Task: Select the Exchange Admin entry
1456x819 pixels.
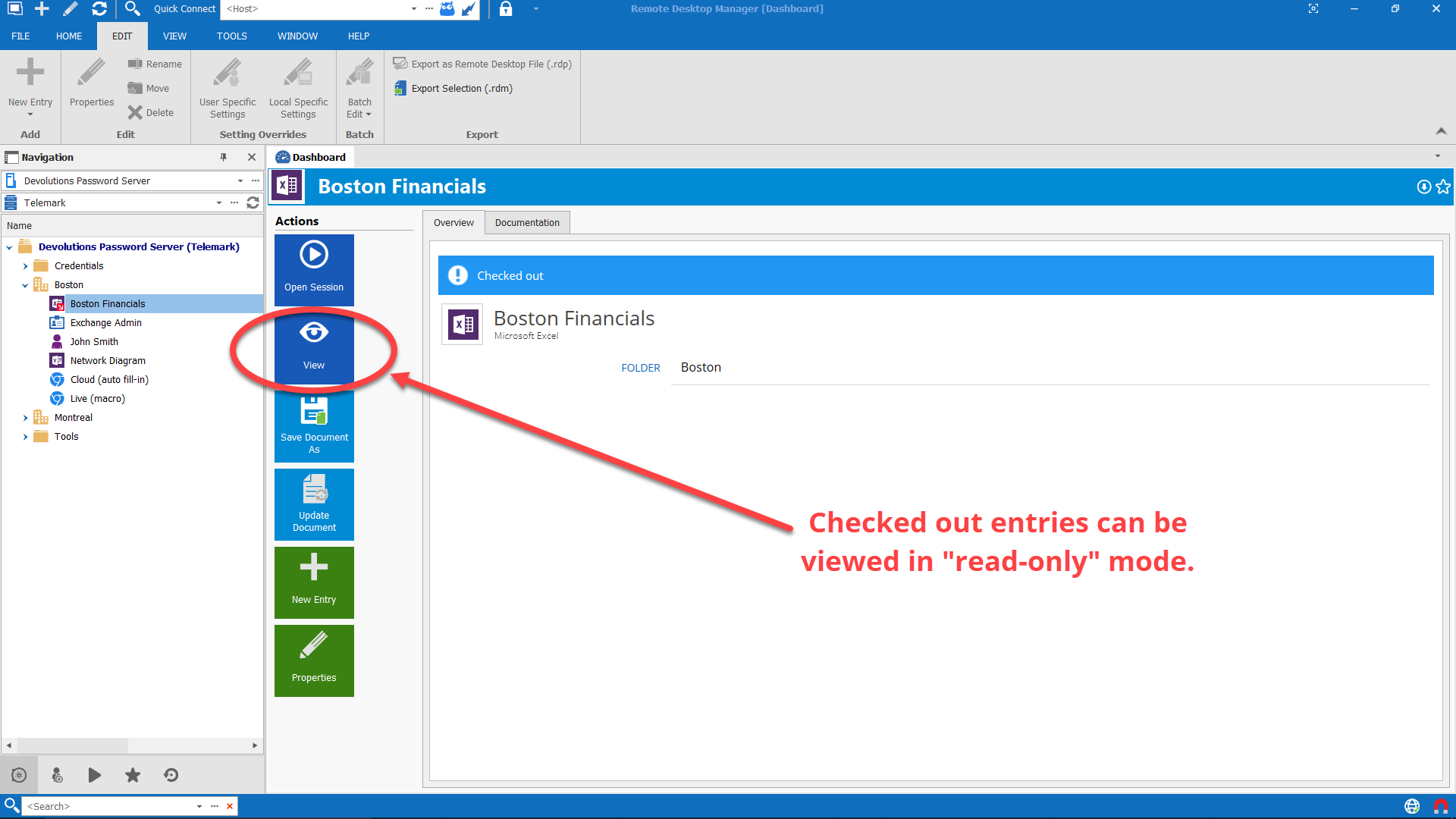Action: pos(105,323)
